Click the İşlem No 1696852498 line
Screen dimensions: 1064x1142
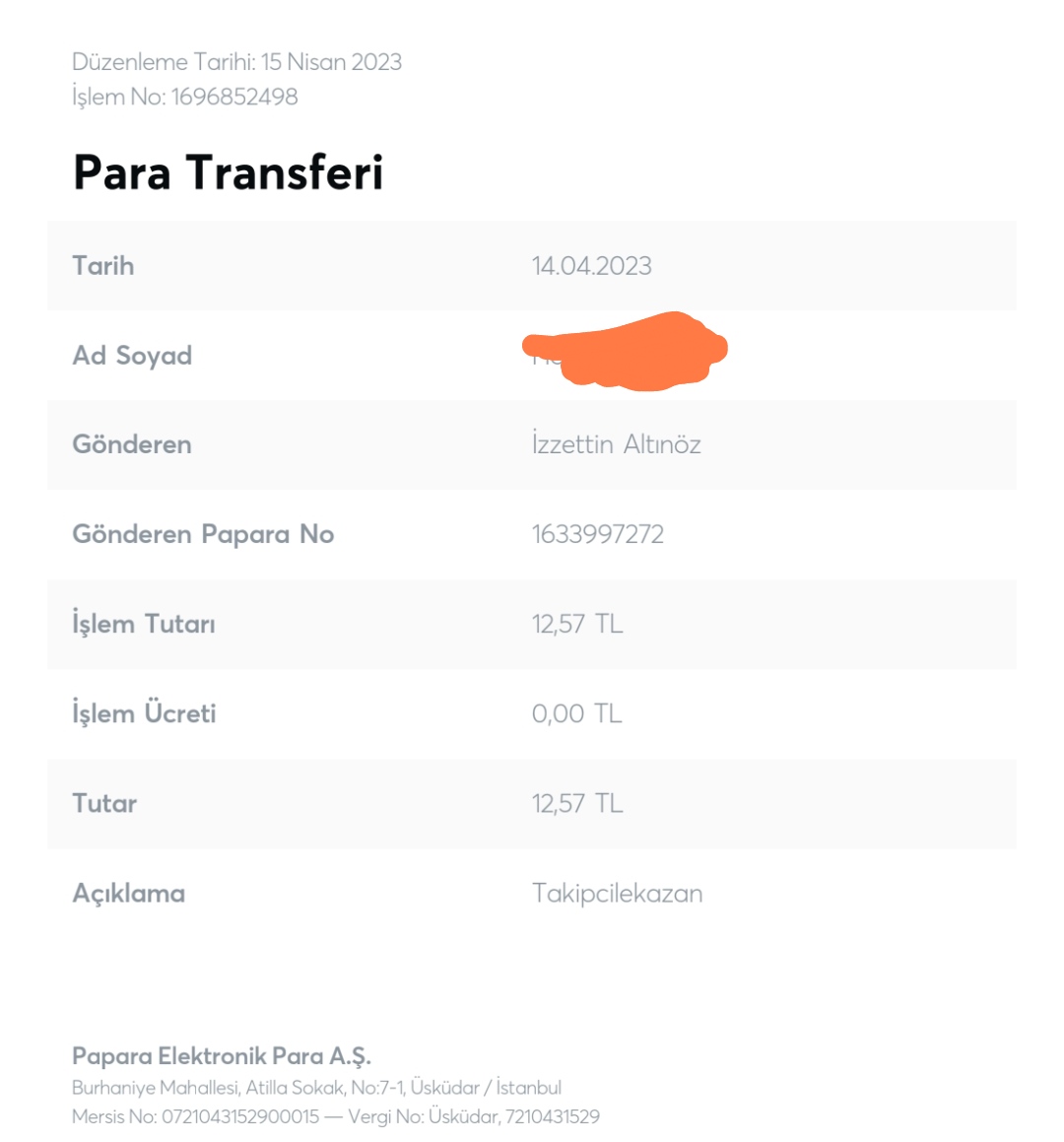tap(185, 97)
